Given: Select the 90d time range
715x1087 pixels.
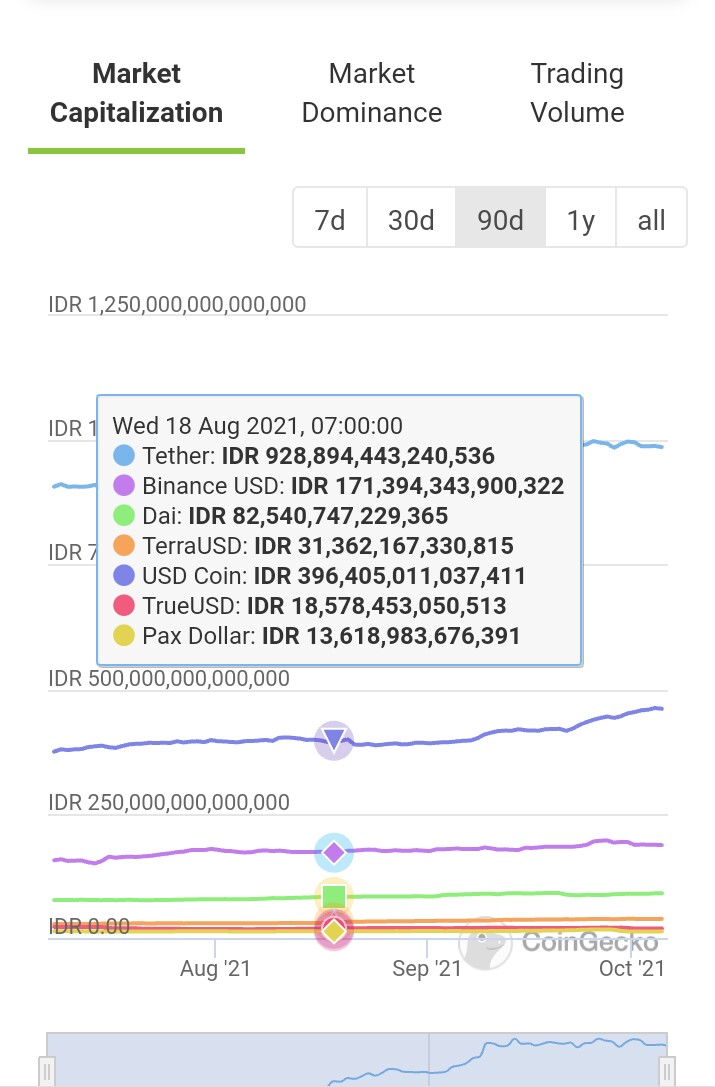Looking at the screenshot, I should click(x=500, y=220).
